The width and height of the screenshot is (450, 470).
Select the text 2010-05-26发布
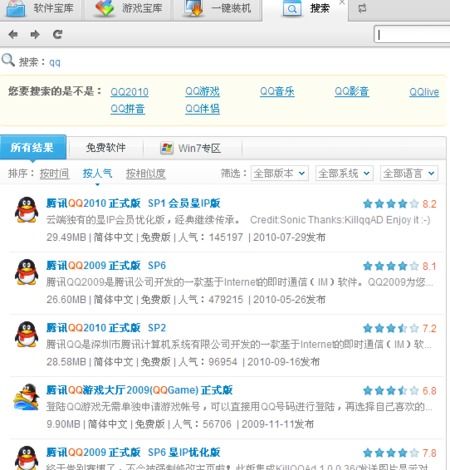pyautogui.click(x=289, y=299)
